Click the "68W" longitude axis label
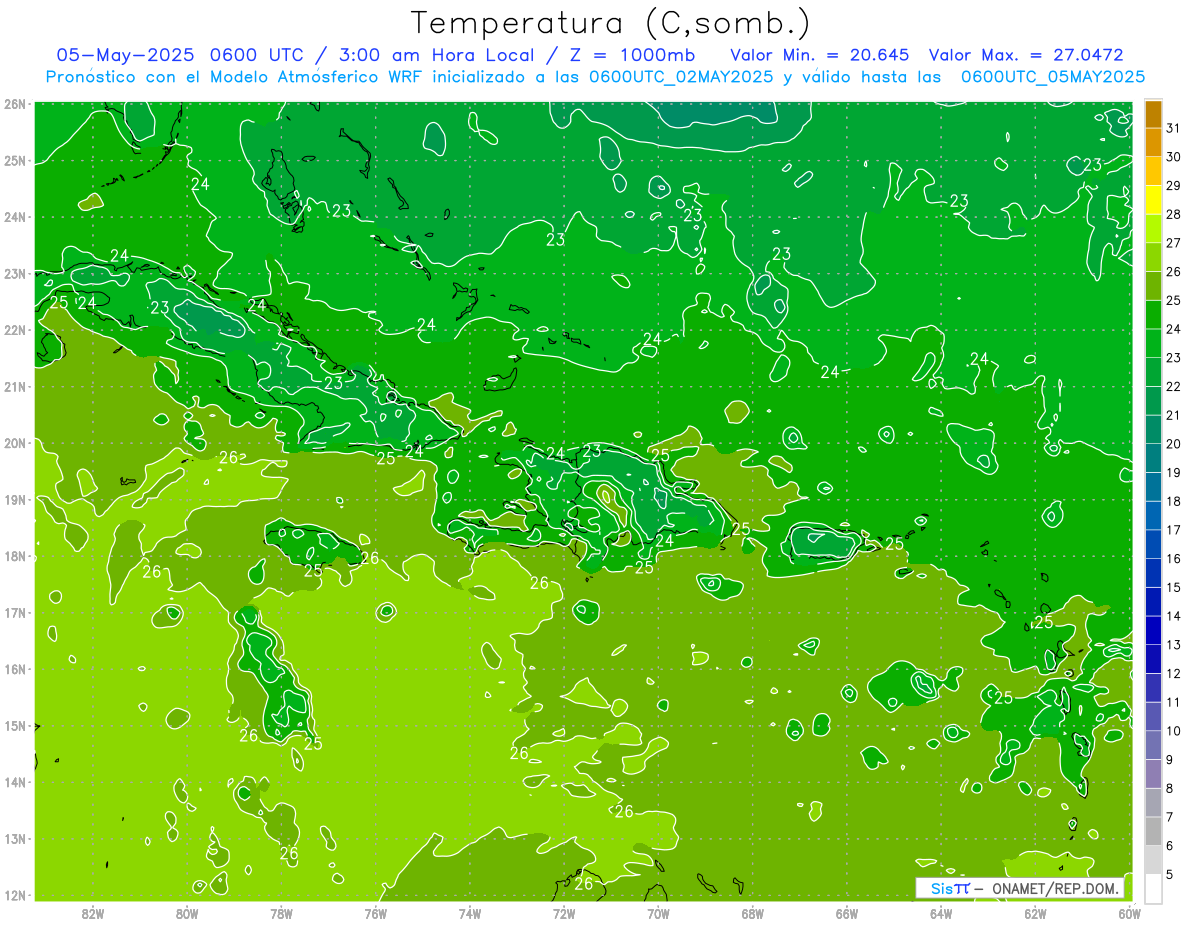This screenshot has width=1200, height=927. click(x=753, y=914)
